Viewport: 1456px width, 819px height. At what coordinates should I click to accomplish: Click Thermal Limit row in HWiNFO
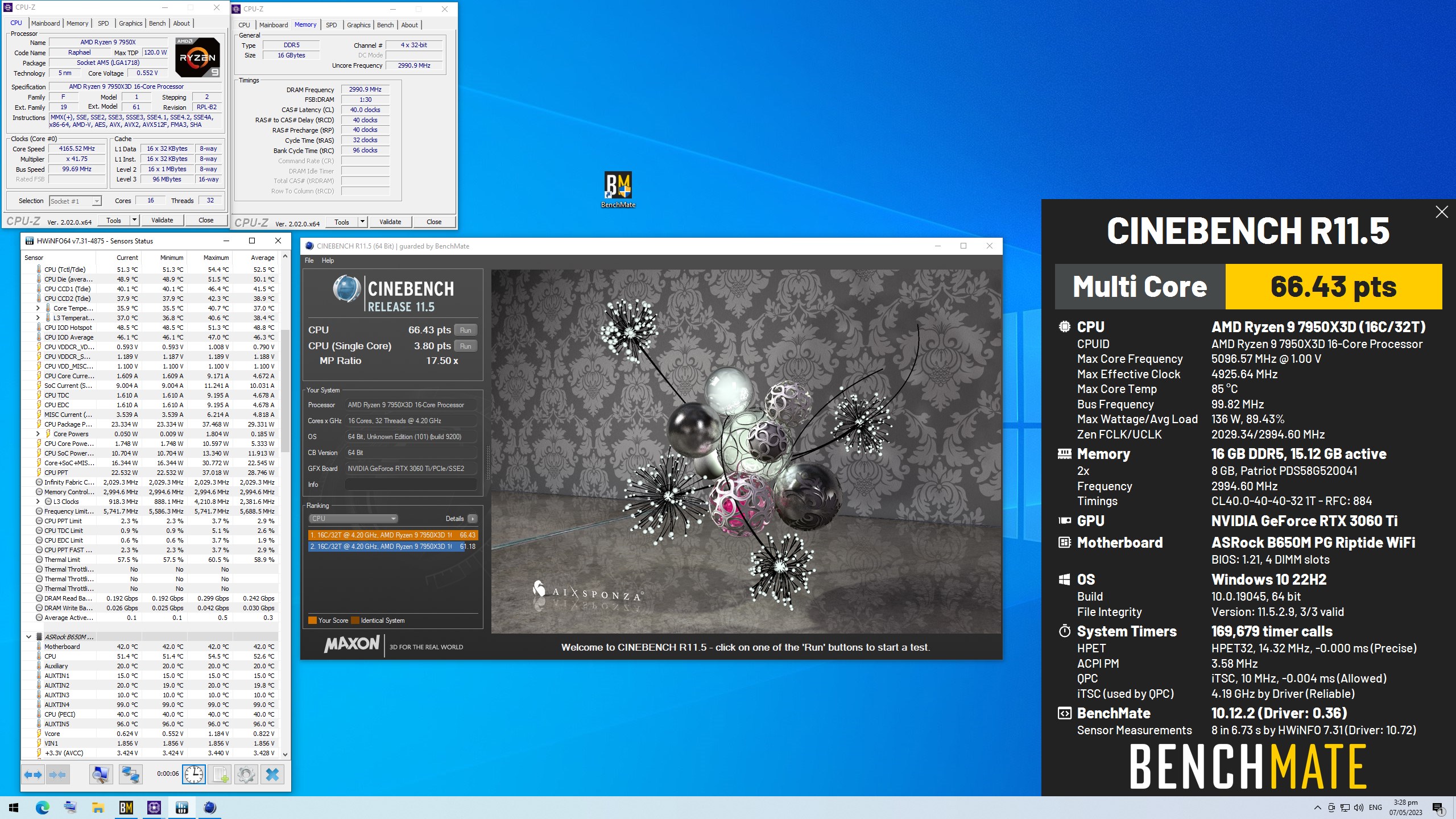154,560
